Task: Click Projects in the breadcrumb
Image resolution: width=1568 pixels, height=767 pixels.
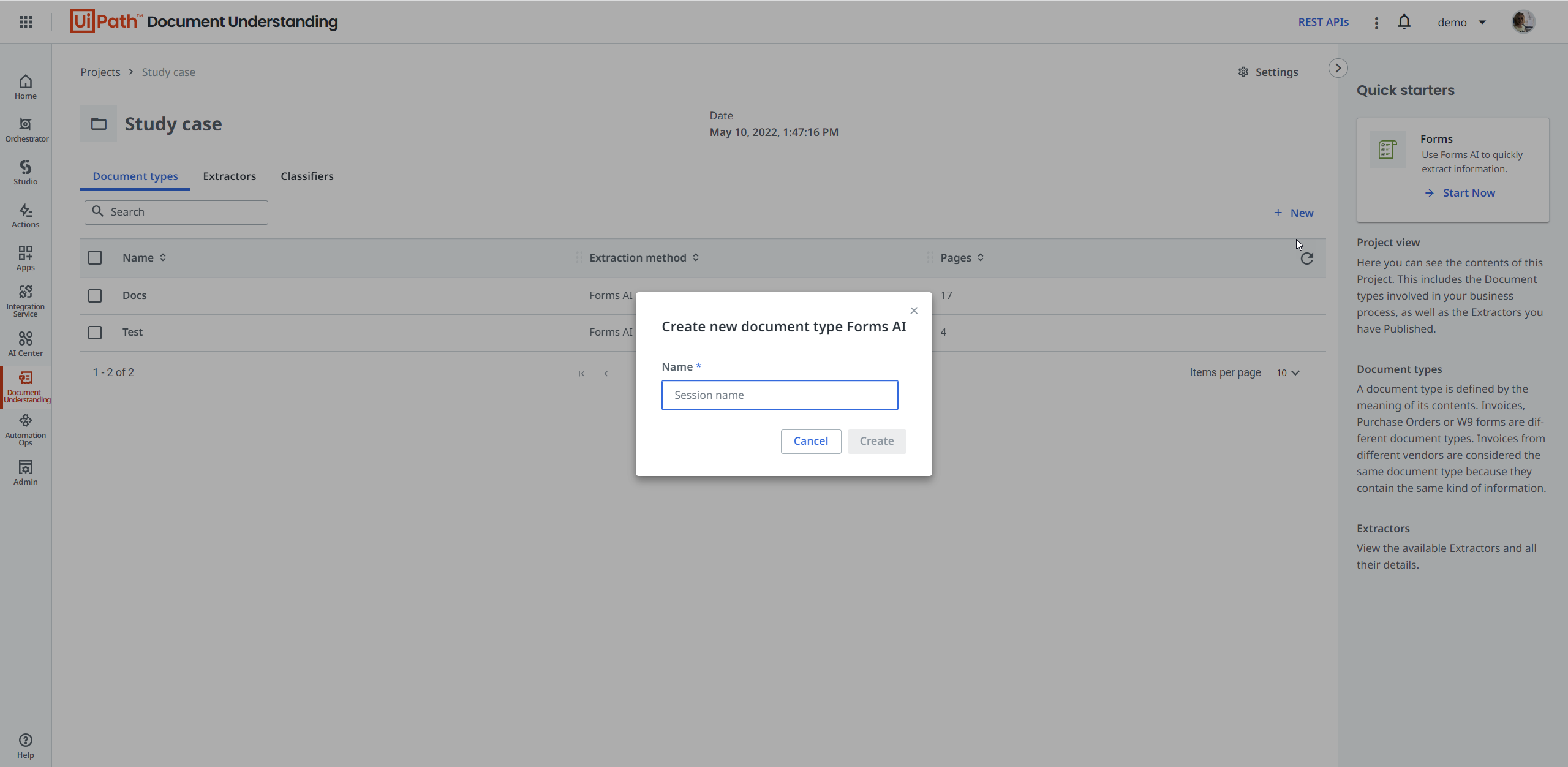Action: point(100,72)
